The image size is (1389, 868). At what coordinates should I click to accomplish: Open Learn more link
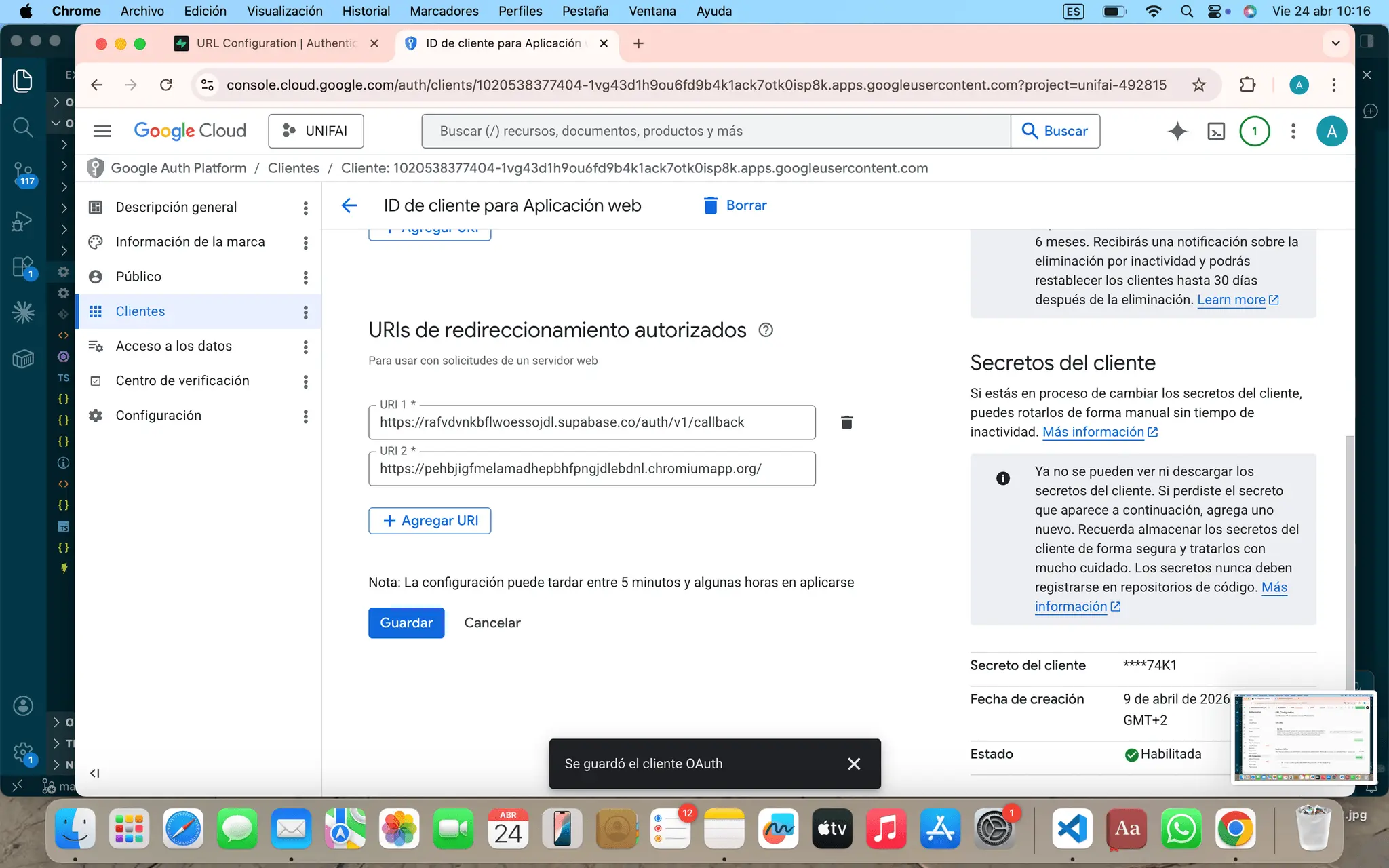(1238, 300)
